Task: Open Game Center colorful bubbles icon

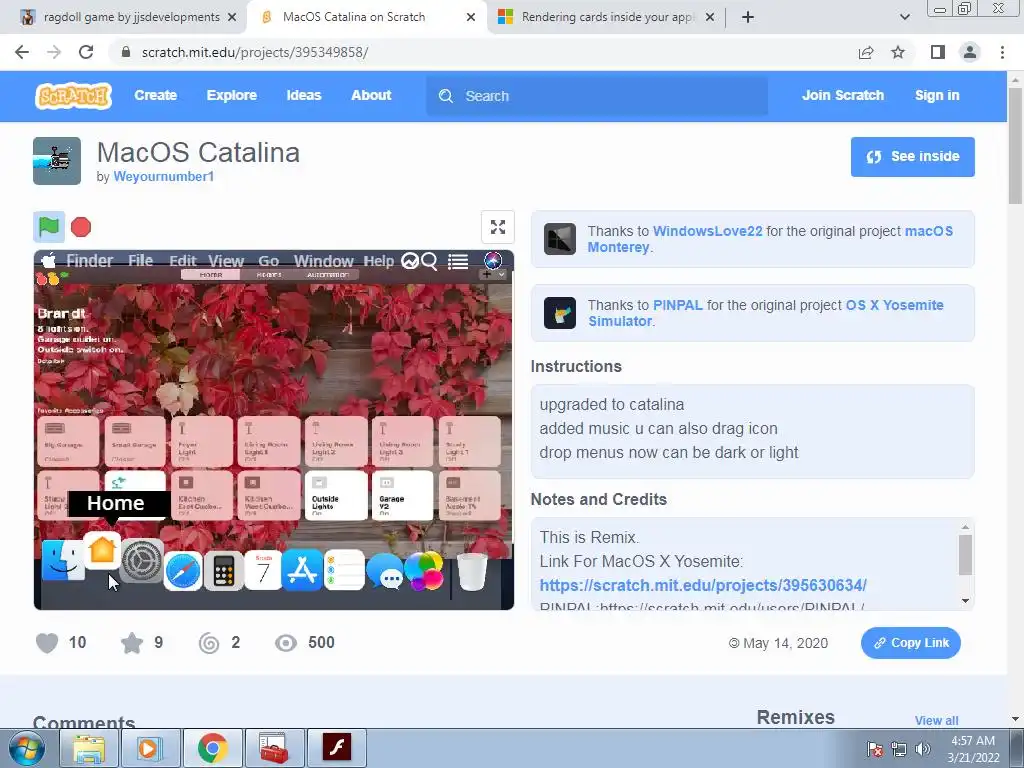Action: coord(424,571)
